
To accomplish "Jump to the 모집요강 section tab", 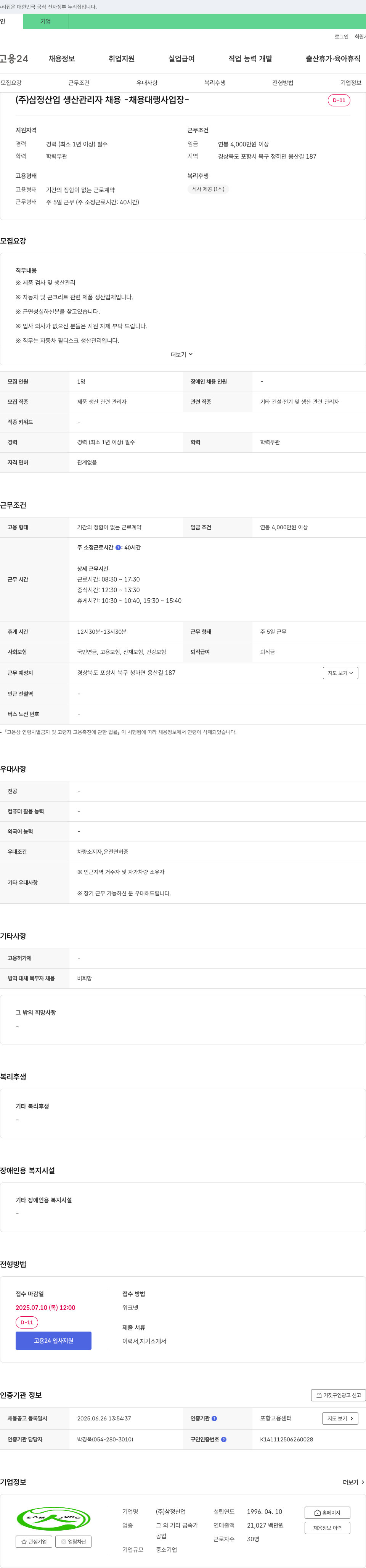I will pyautogui.click(x=11, y=83).
